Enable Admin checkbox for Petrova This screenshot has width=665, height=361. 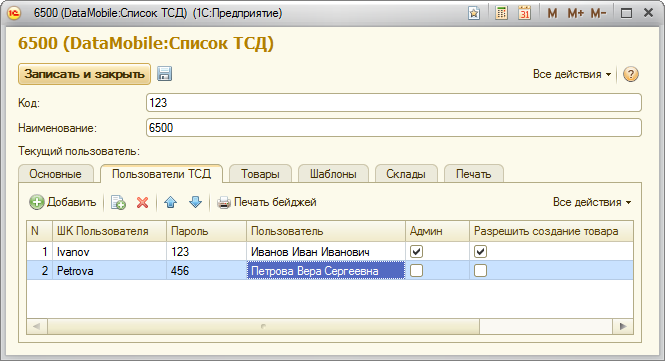(x=416, y=271)
